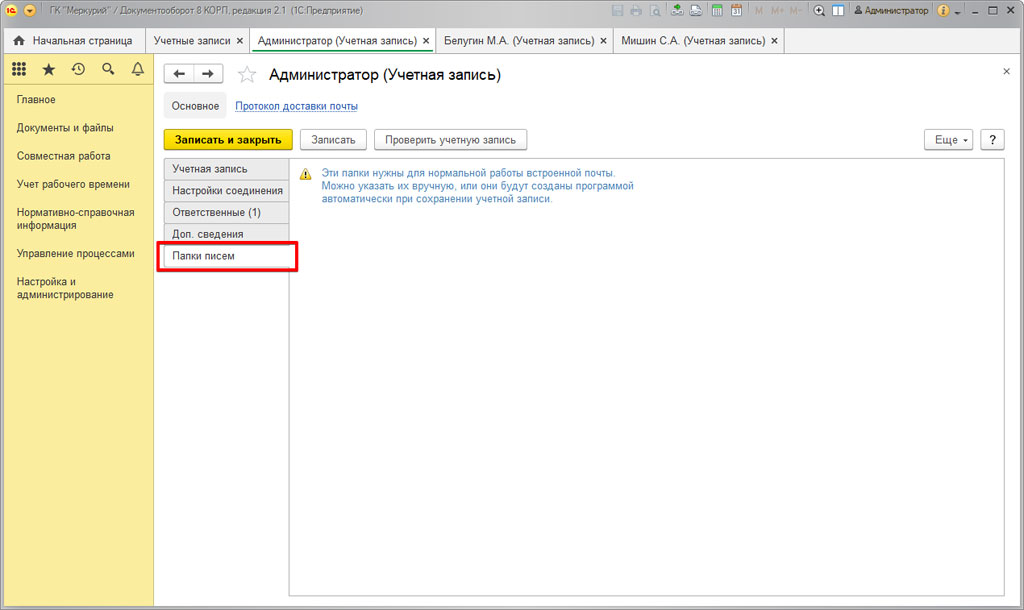Click Проверить учетную запись button

pos(450,140)
